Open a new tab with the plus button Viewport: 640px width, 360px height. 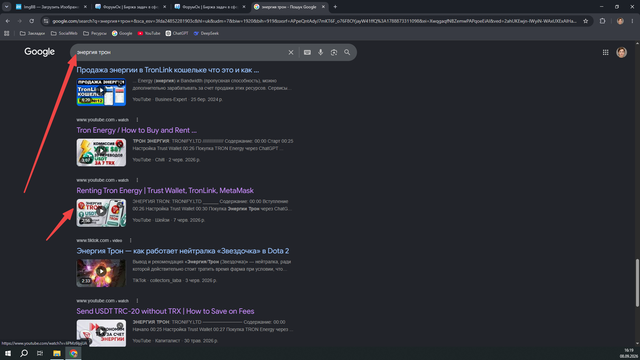point(335,7)
